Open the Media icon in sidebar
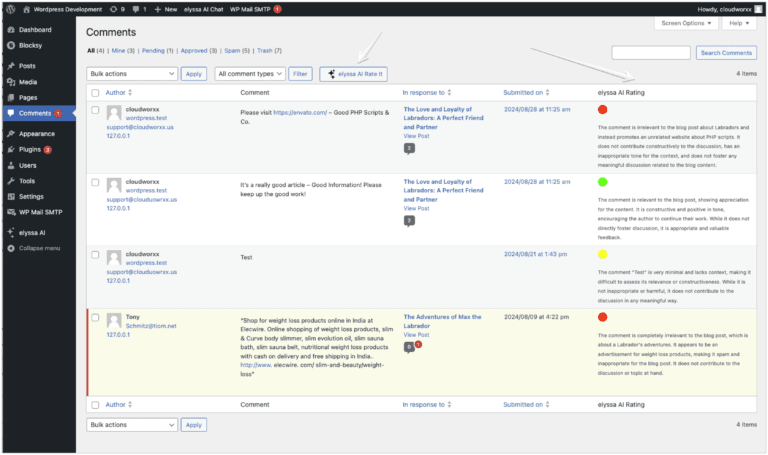The image size is (768, 455). 11,82
